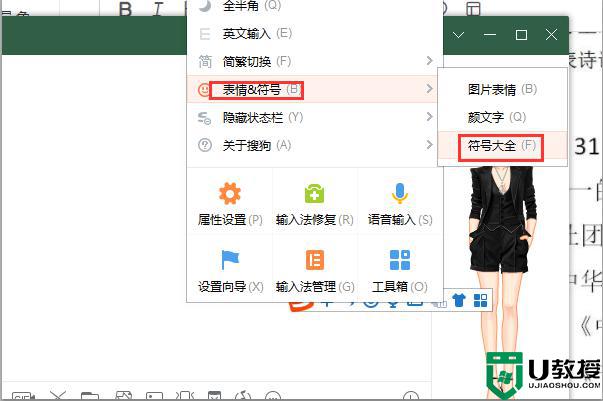The height and width of the screenshot is (401, 603).
Task: Minimize the green title bar window
Action: coord(490,35)
